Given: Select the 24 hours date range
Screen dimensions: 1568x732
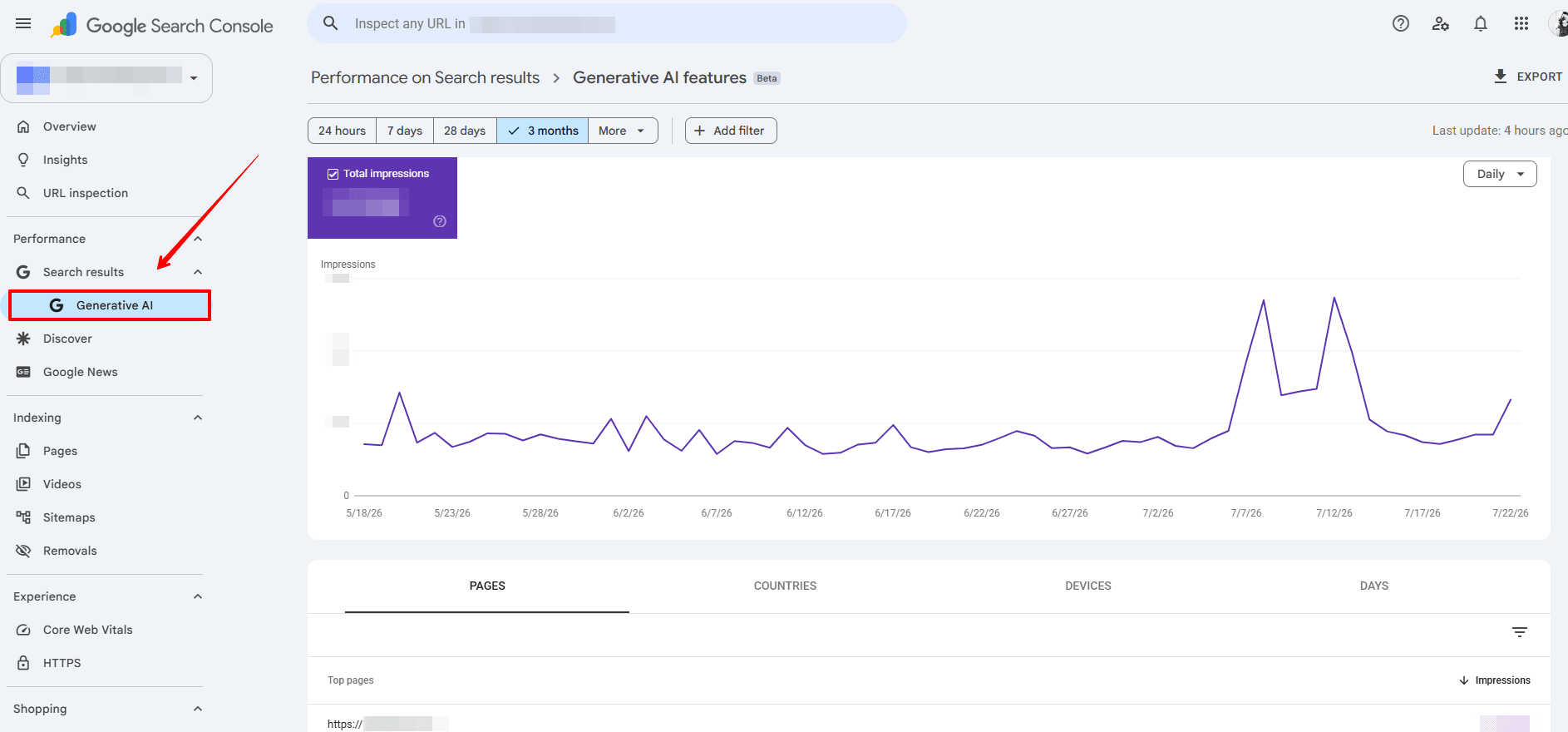Looking at the screenshot, I should click(x=342, y=131).
